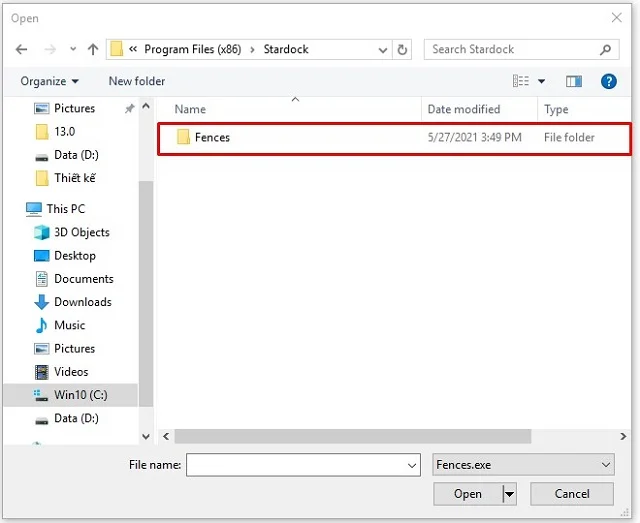Click the horizontal scroll right arrow
This screenshot has height=523, width=640.
click(623, 436)
